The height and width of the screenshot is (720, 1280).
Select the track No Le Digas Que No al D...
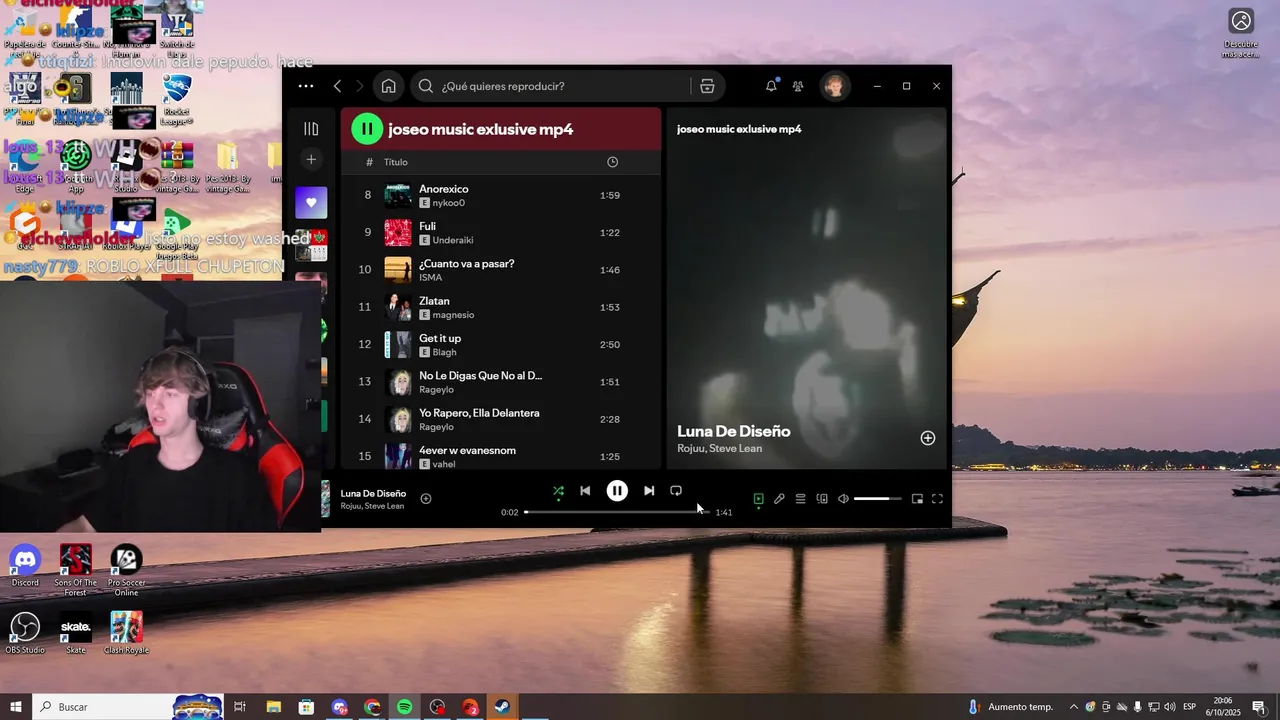click(501, 382)
